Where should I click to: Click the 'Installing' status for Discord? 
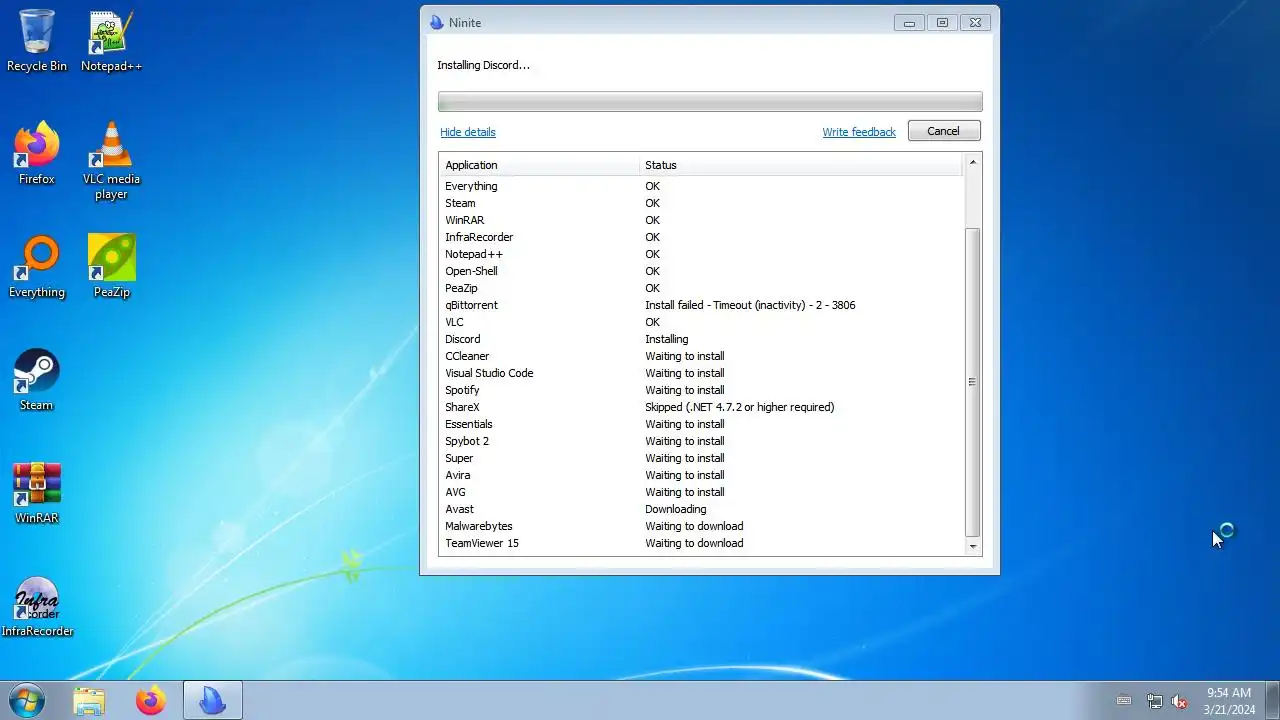[666, 339]
